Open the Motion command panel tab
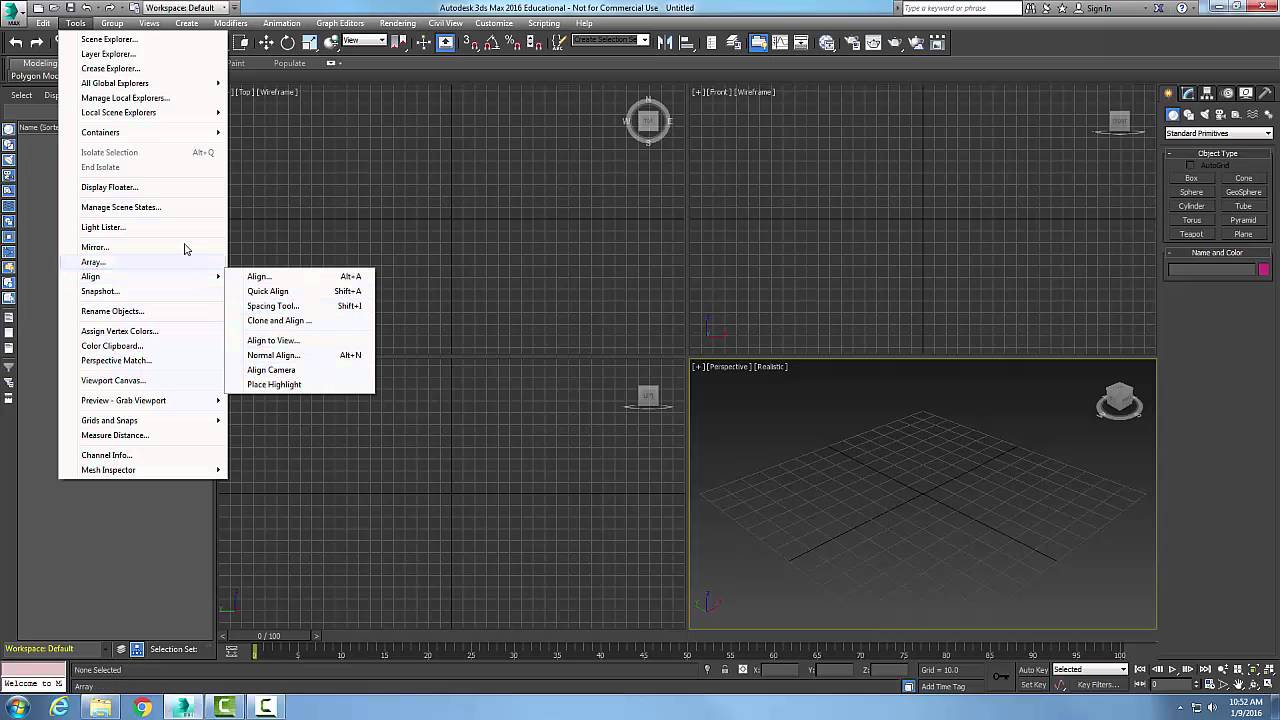 [x=1228, y=93]
